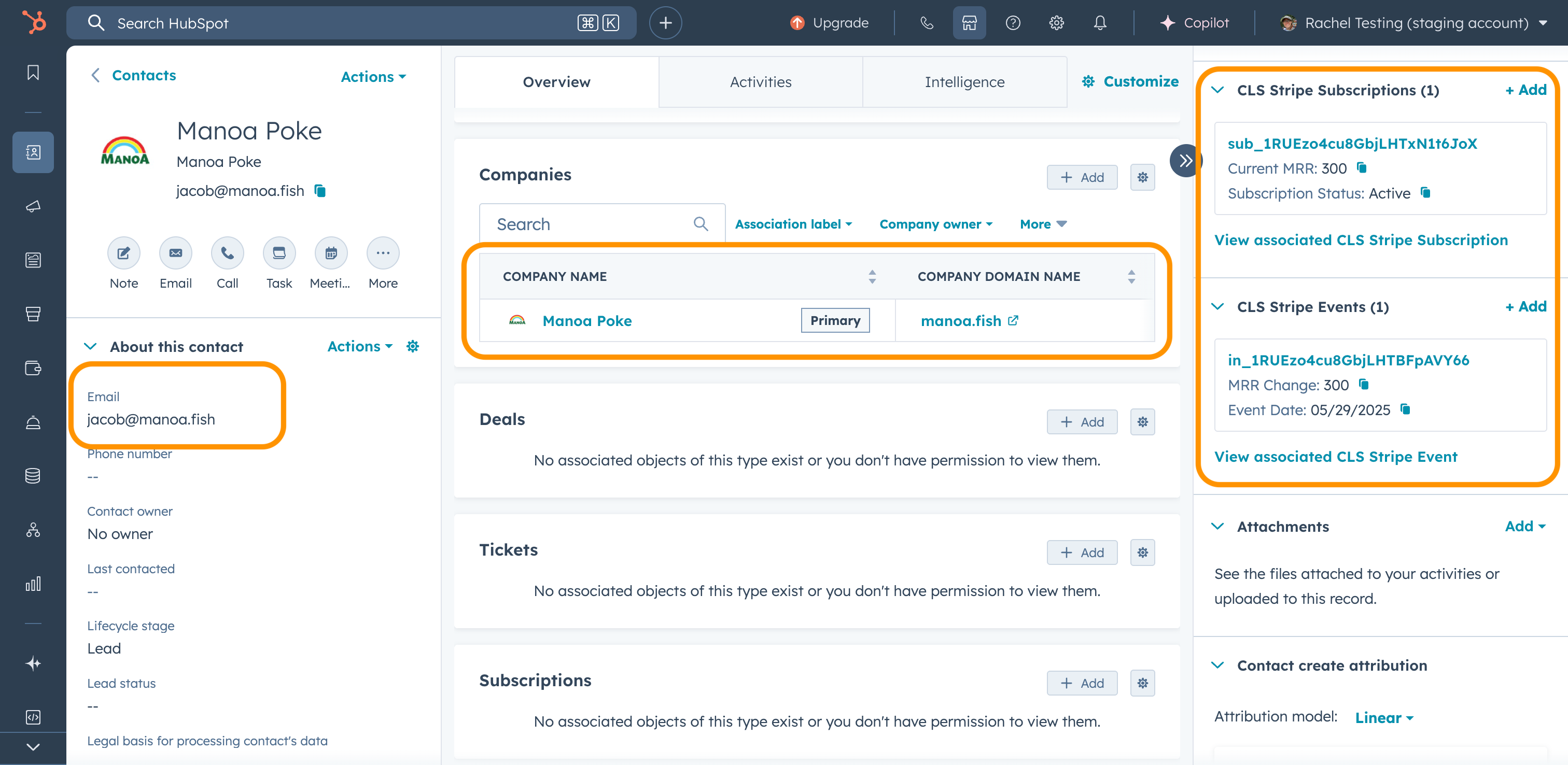Copy the Current MRR value icon
1568x765 pixels.
click(x=1362, y=168)
